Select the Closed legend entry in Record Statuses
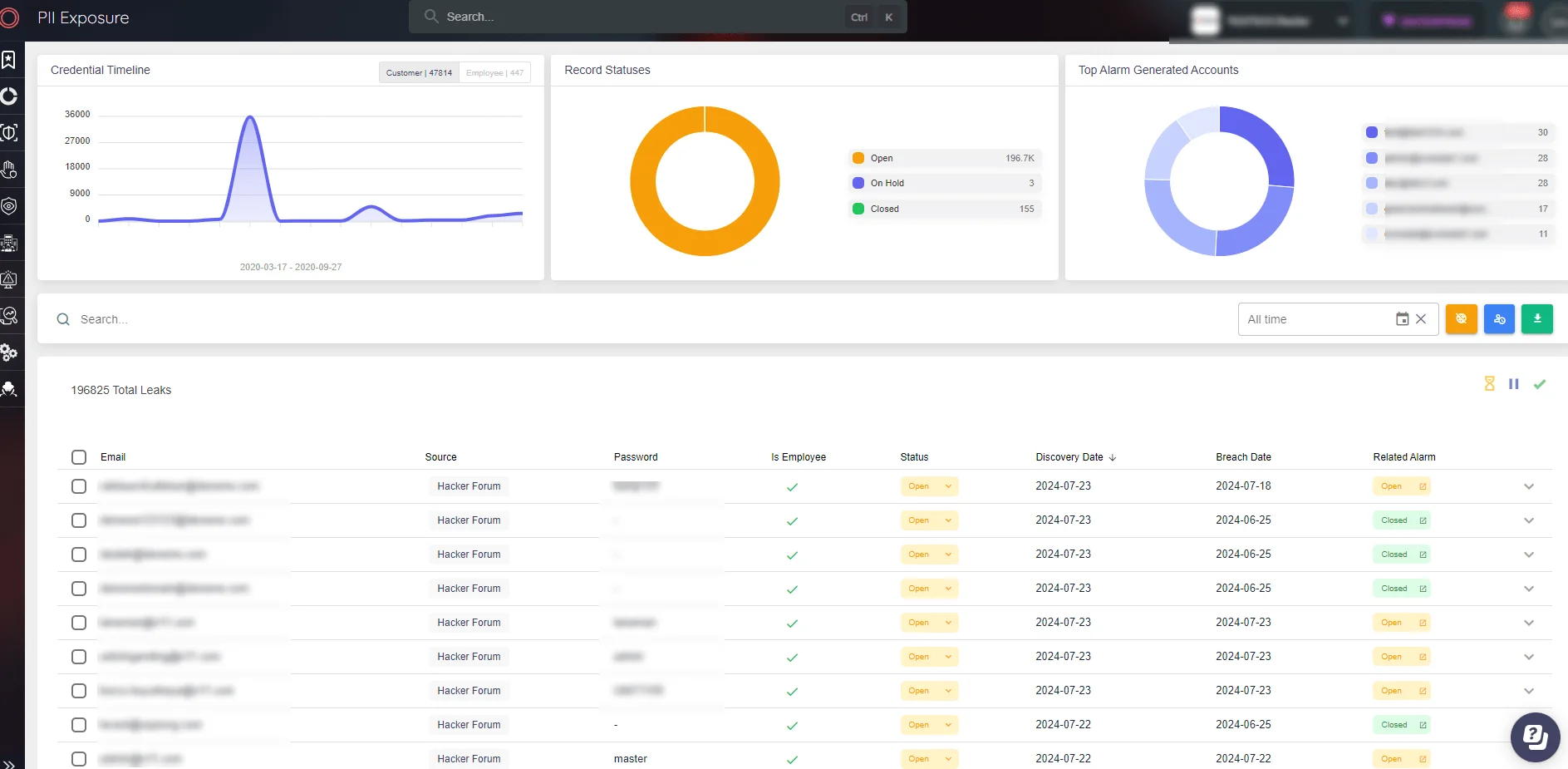This screenshot has height=769, width=1568. [944, 209]
